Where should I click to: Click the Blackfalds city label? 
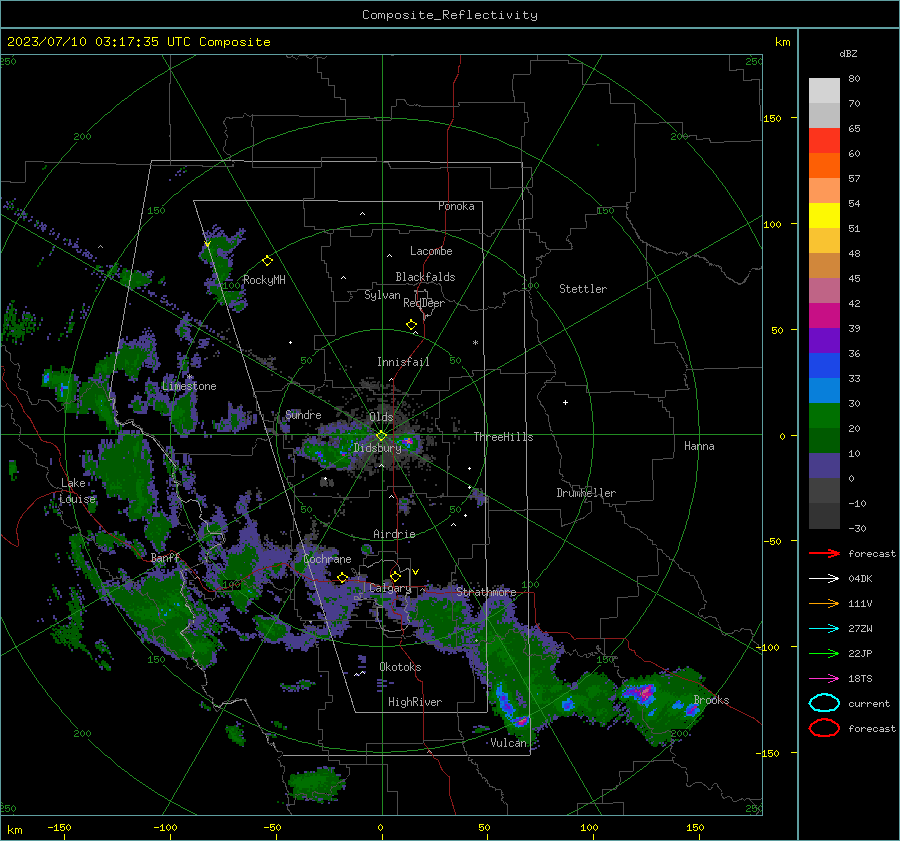point(425,277)
